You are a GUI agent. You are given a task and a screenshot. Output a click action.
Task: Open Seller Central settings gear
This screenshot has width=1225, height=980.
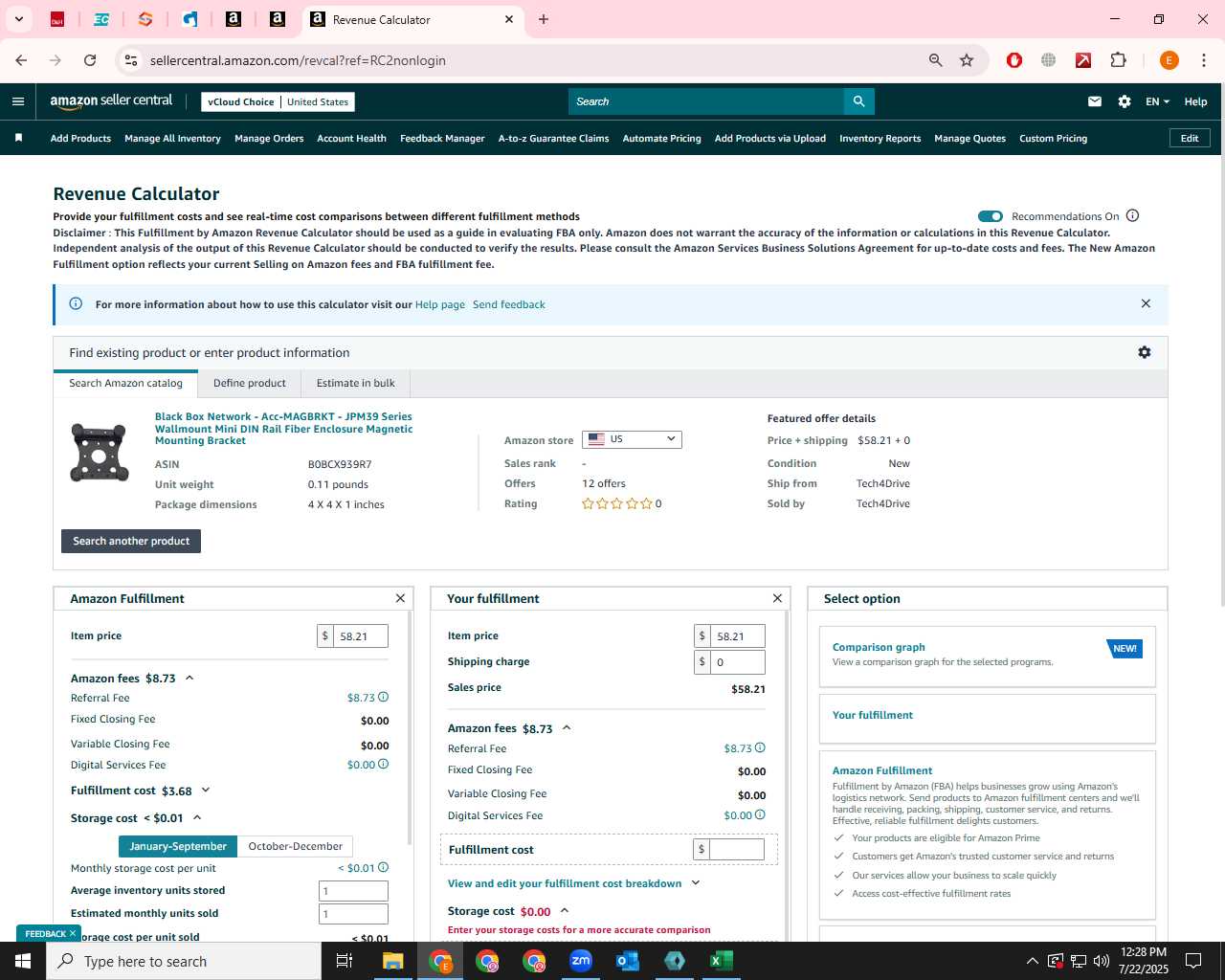(x=1125, y=101)
